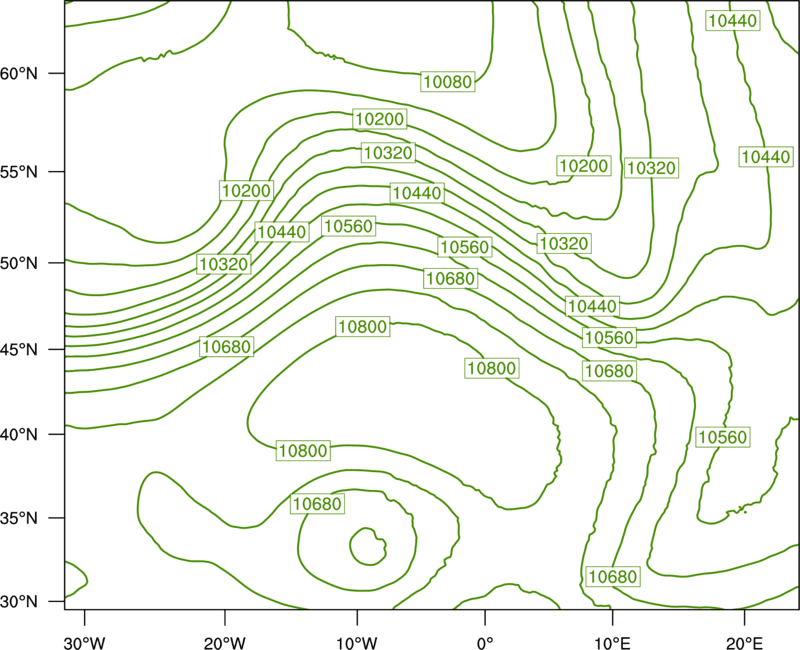800x650 pixels.
Task: Click the 10800 label nearest 0° longitude
Action: coord(492,368)
